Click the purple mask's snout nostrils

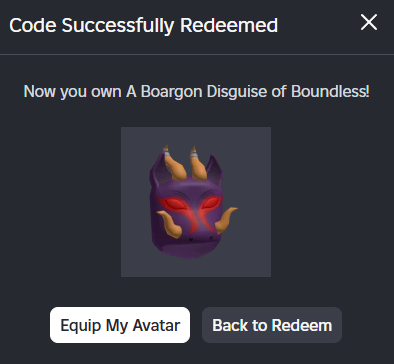click(x=201, y=239)
